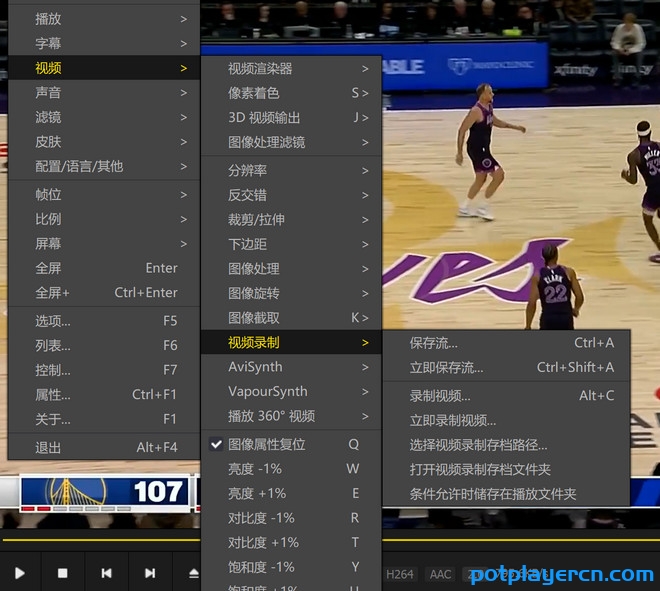Click the AAC audio codec badge

tap(440, 574)
